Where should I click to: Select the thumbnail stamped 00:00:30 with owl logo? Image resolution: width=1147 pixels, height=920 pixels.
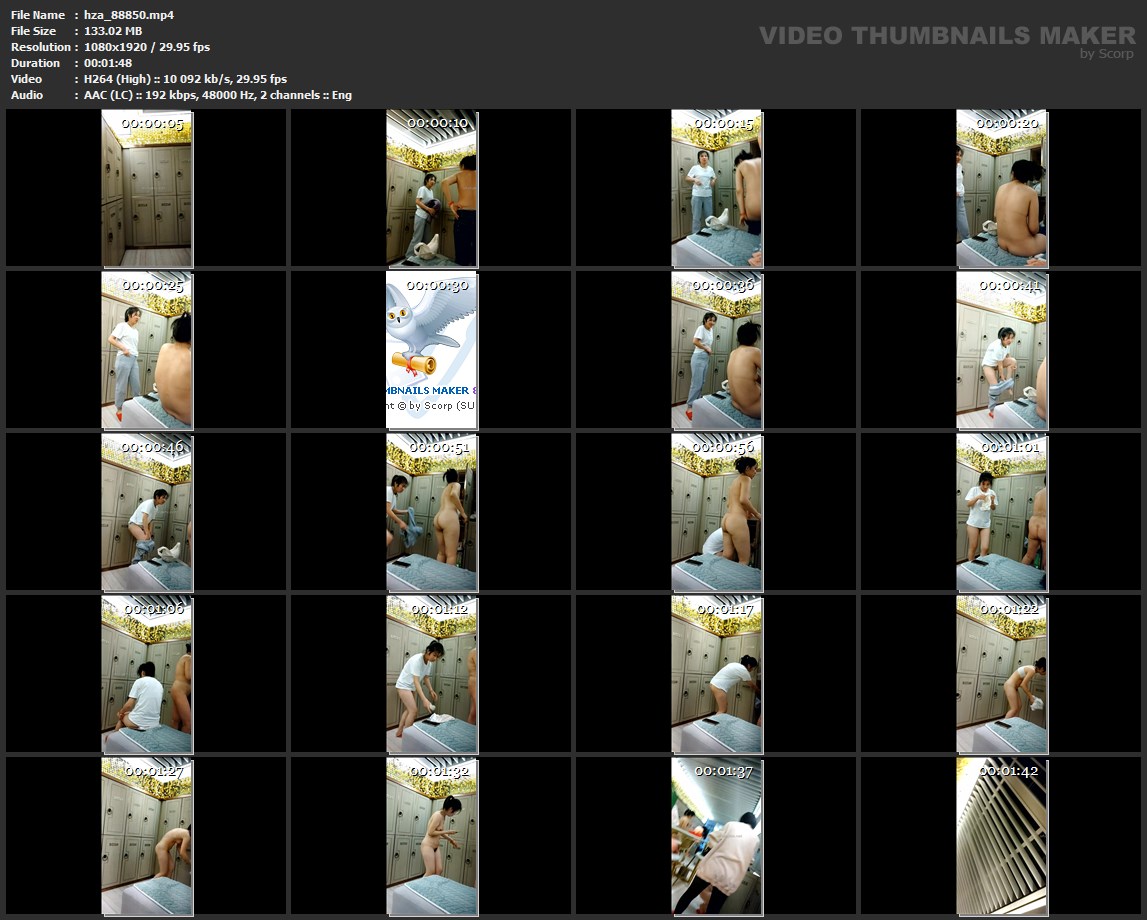(x=432, y=350)
